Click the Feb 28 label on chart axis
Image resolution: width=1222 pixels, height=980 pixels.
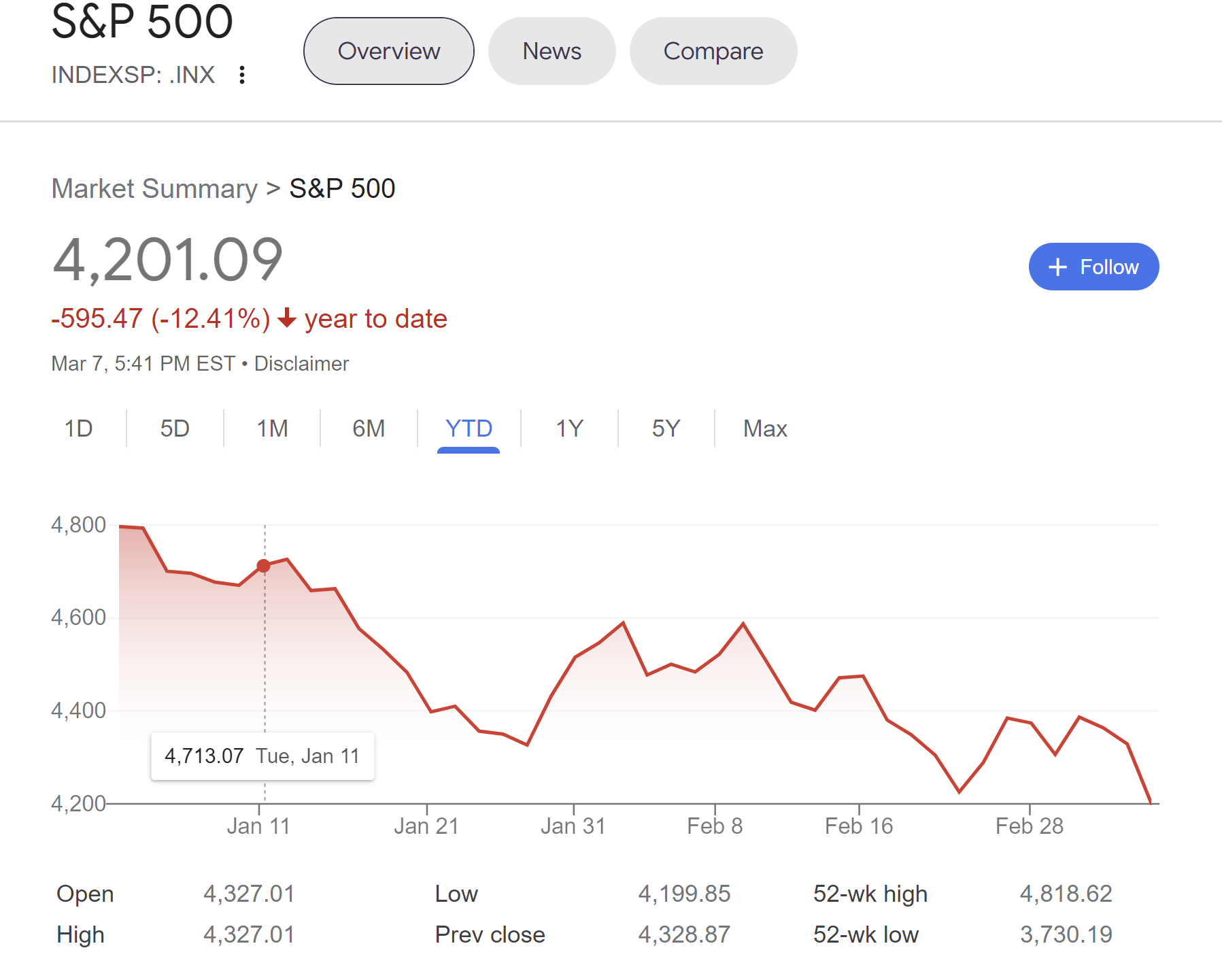1029,826
